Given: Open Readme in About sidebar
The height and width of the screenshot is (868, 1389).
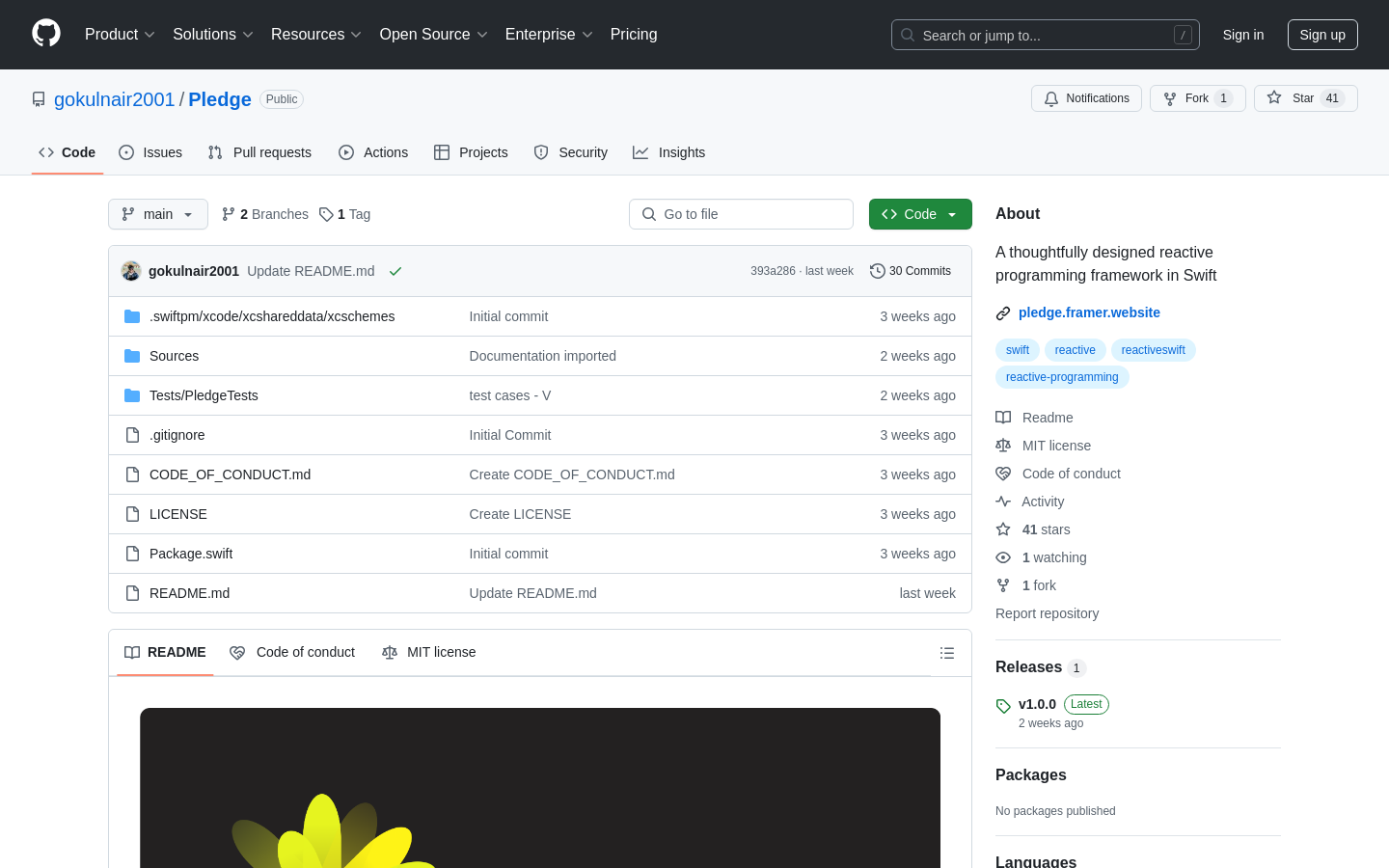Looking at the screenshot, I should [x=1034, y=418].
